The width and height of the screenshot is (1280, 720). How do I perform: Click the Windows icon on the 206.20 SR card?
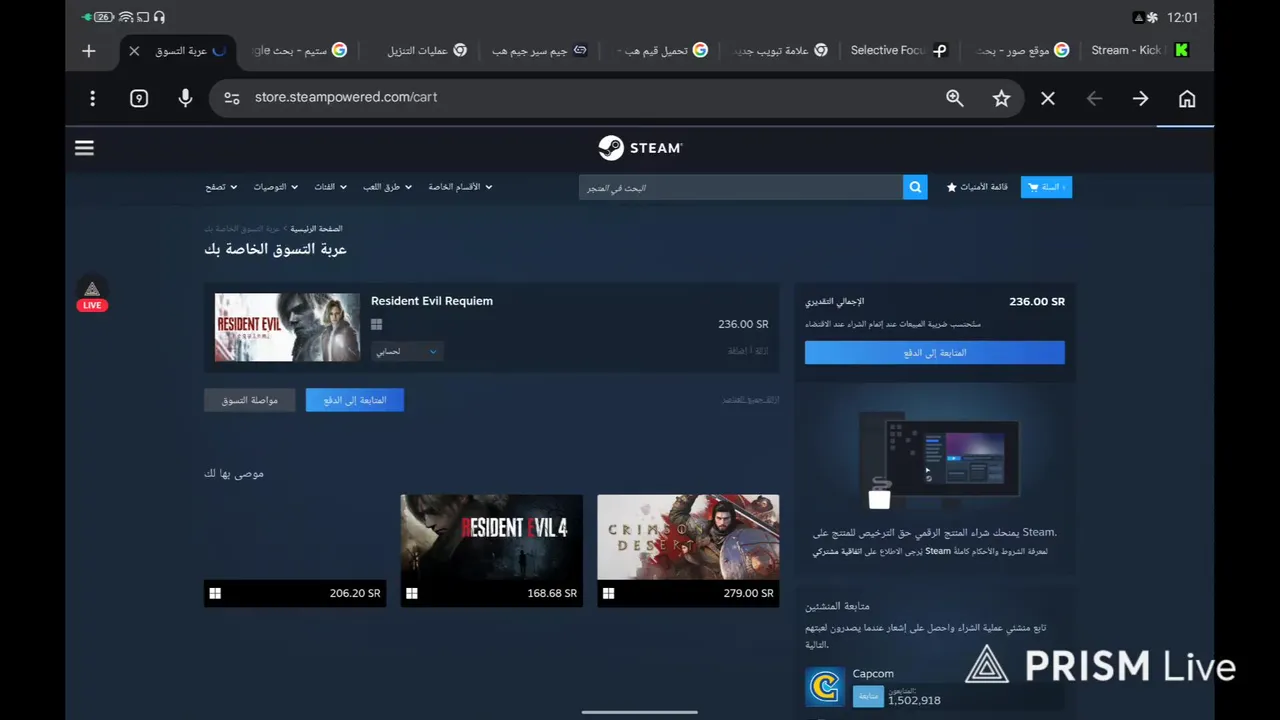[x=215, y=593]
